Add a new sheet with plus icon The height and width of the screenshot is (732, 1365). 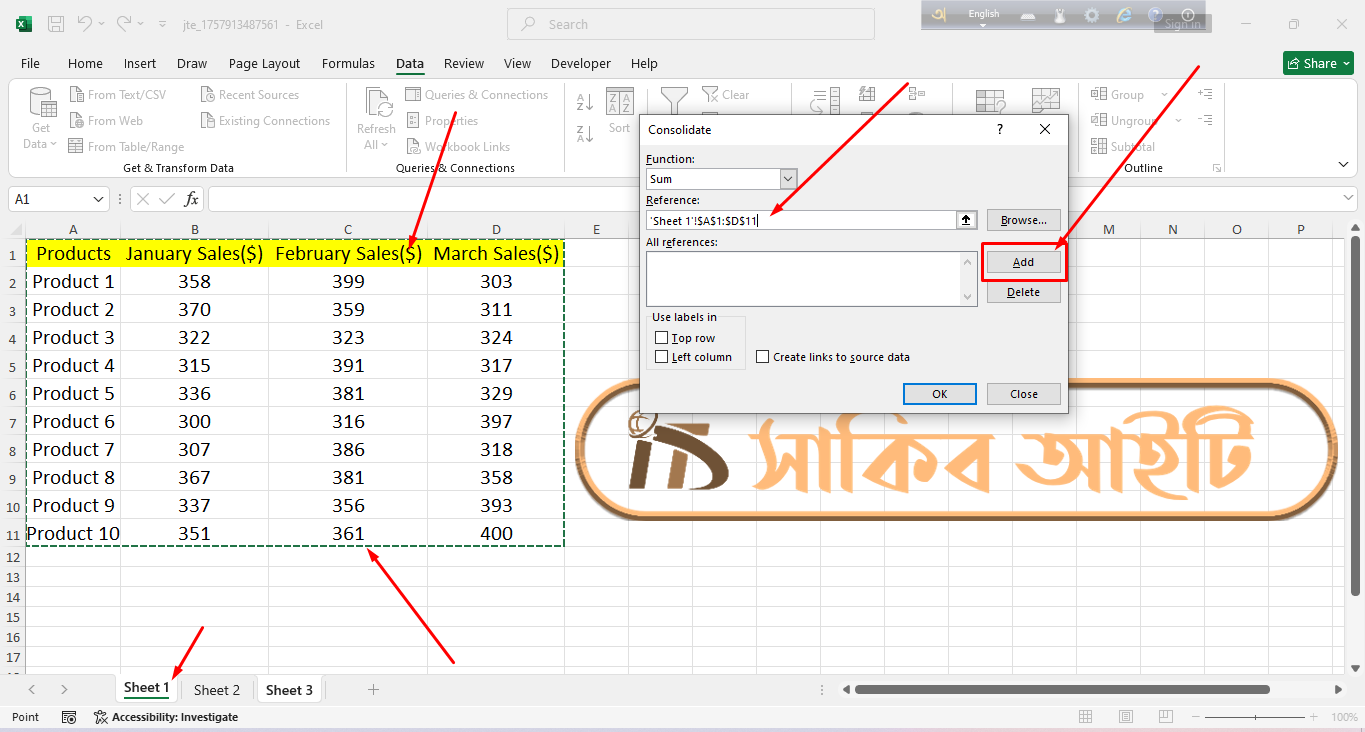click(373, 689)
